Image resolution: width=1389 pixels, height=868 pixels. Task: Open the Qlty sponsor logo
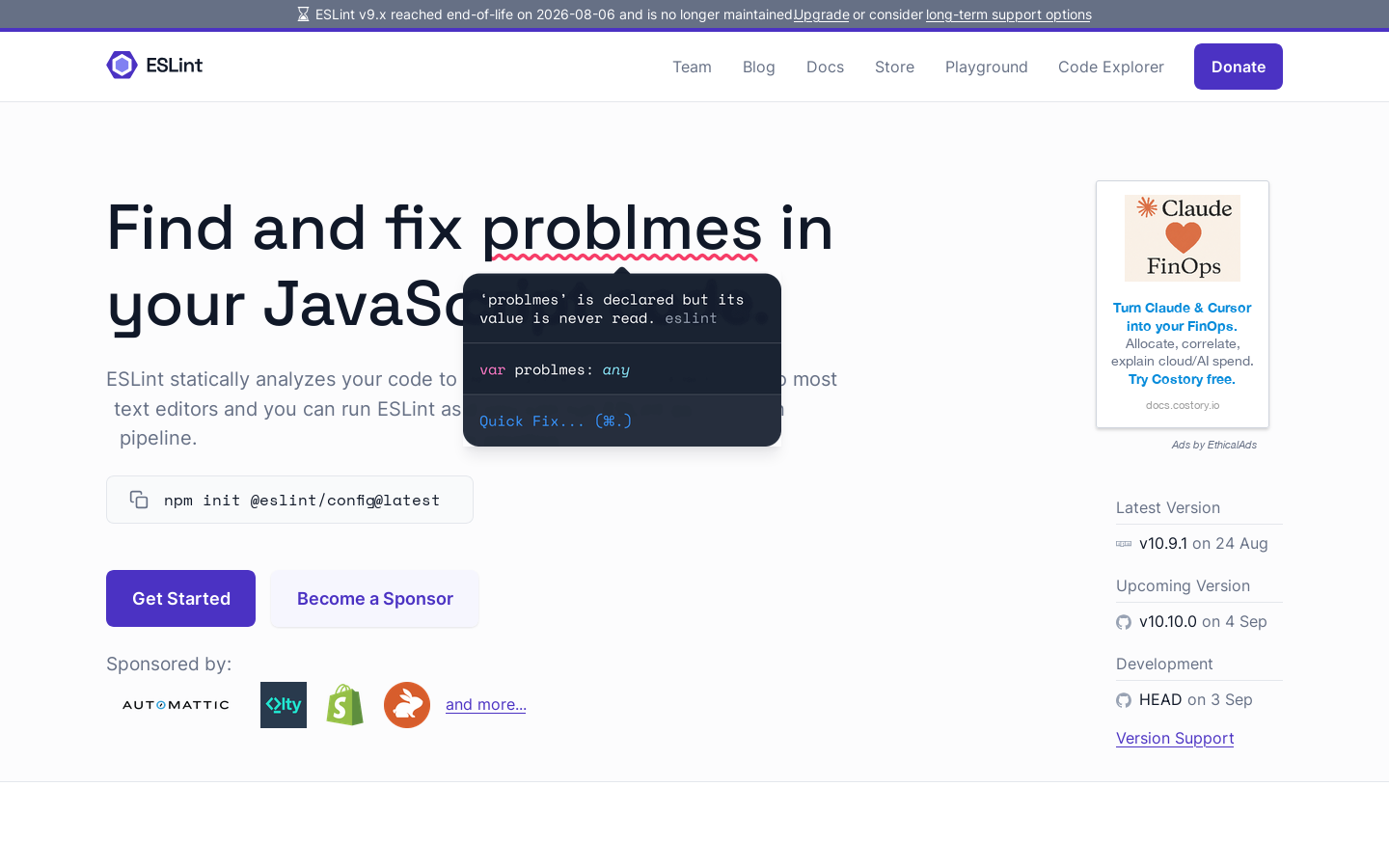284,705
